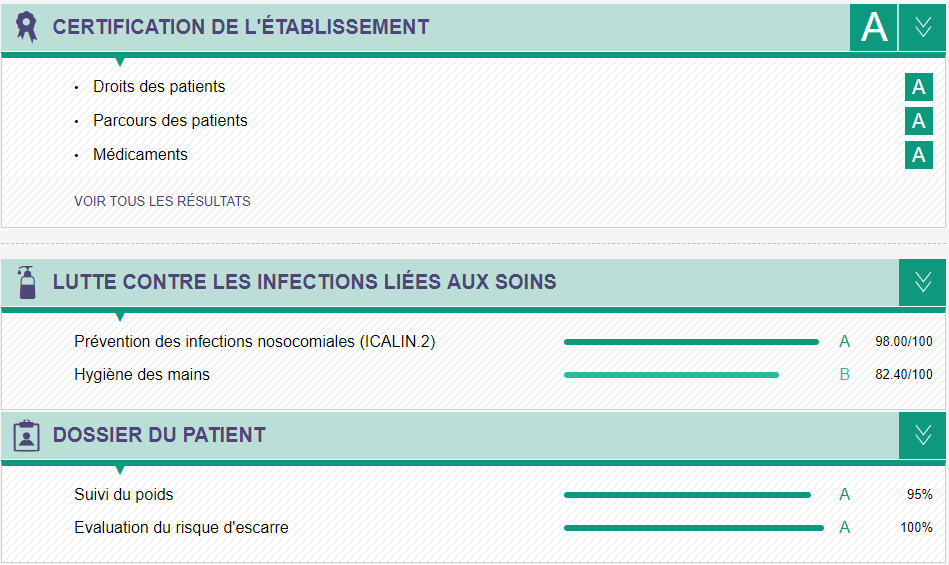This screenshot has height=565, width=949.
Task: Open the Voir tous les résultats link
Action: 162,201
